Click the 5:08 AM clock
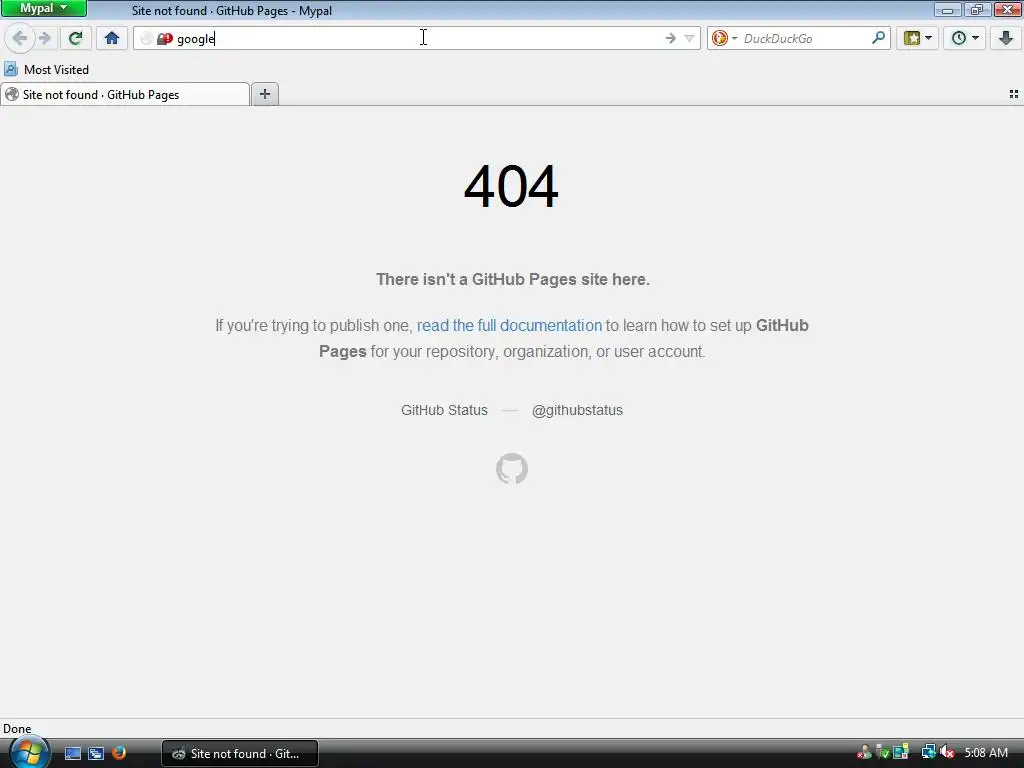 point(986,753)
